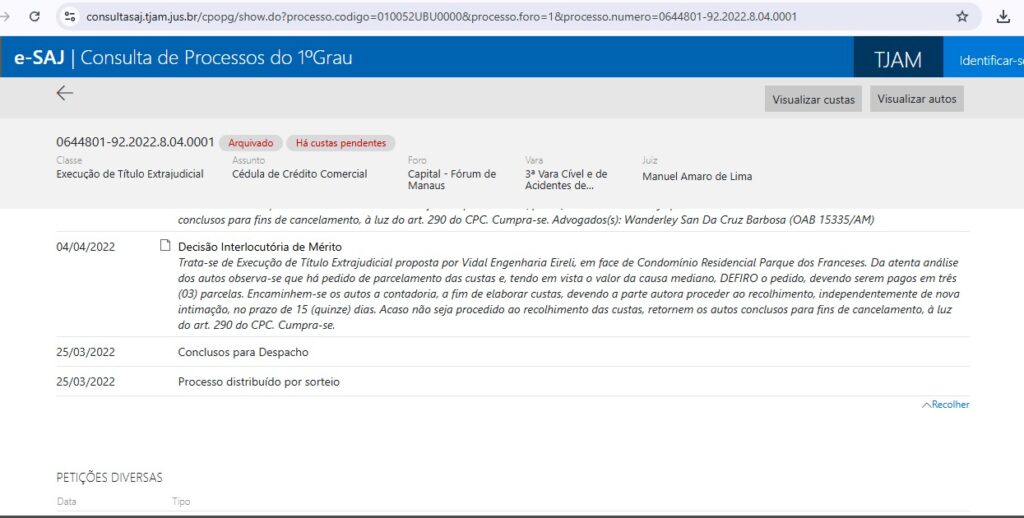Image resolution: width=1024 pixels, height=518 pixels.
Task: Open site information icon in address bar
Action: [x=70, y=17]
